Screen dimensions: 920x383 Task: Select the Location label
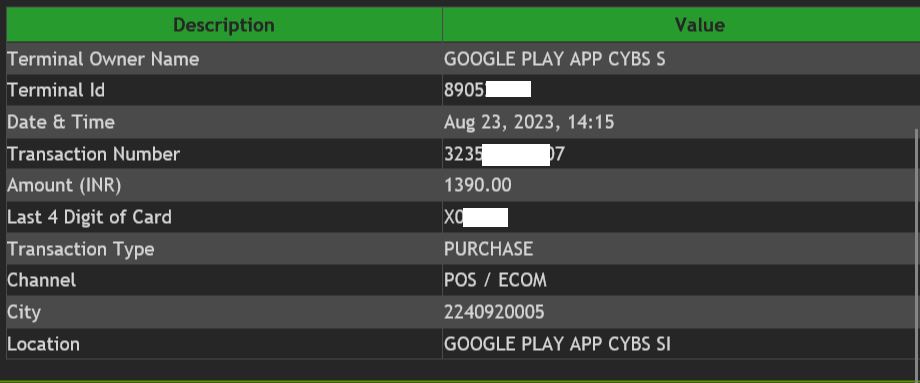[x=43, y=344]
